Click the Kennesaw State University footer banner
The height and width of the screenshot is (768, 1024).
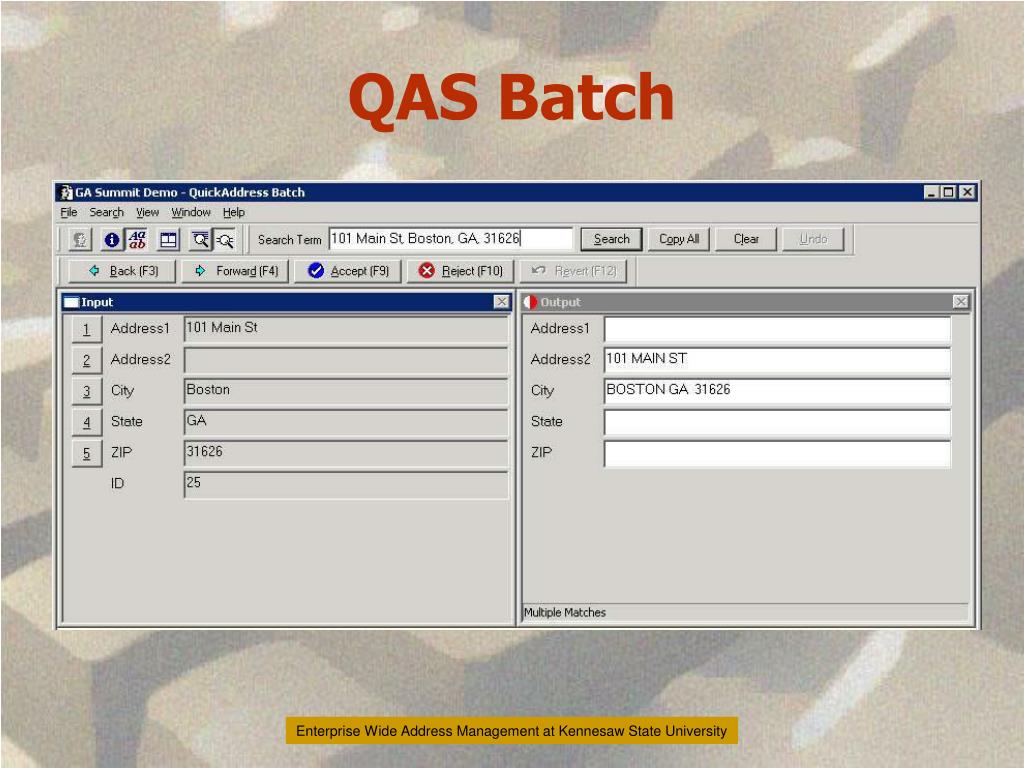[511, 731]
